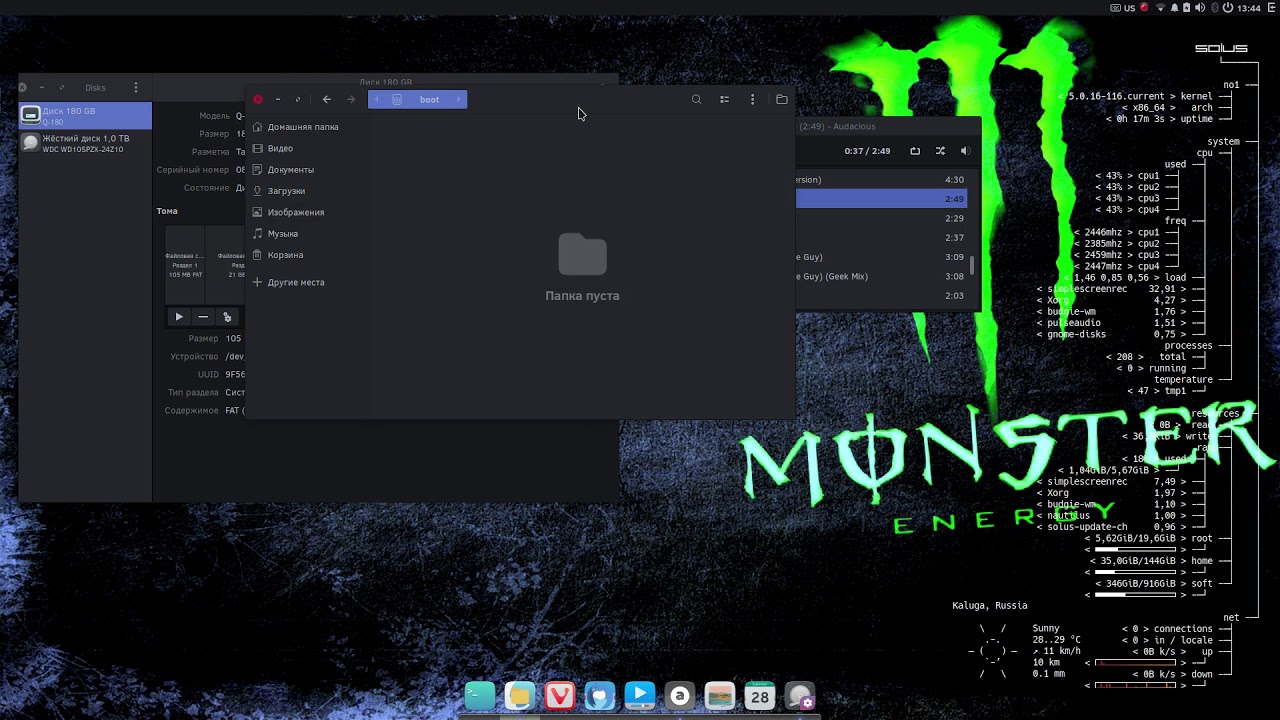Click the US keyboard layout indicator
The width and height of the screenshot is (1280, 720).
click(1123, 8)
